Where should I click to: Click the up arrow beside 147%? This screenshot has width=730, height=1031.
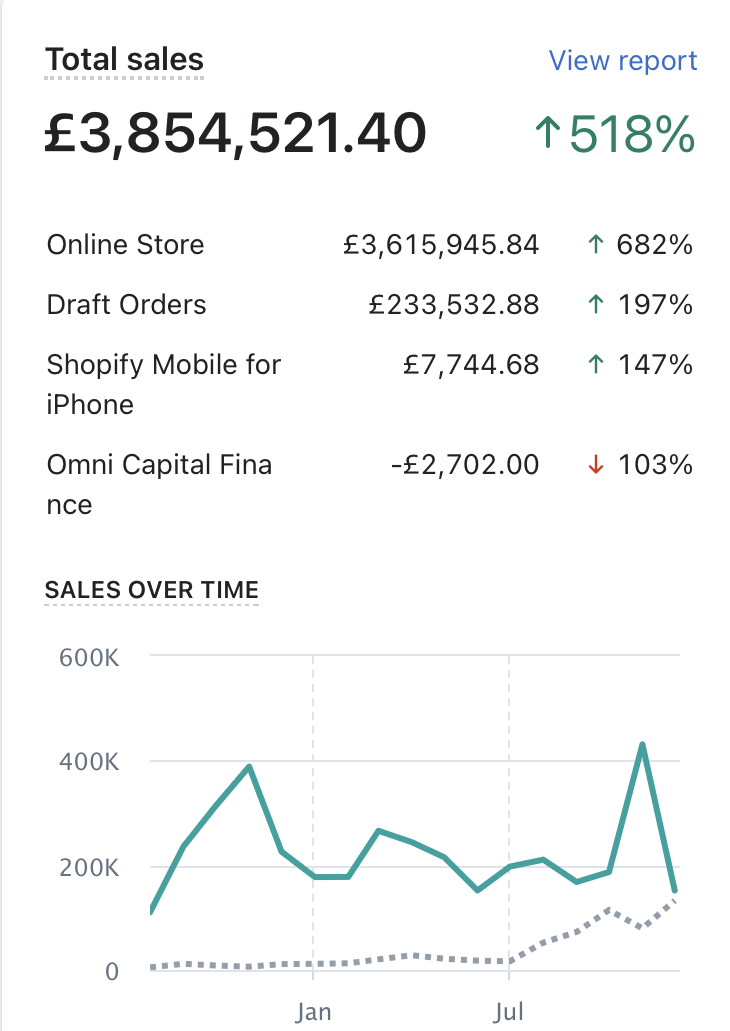[x=596, y=365]
